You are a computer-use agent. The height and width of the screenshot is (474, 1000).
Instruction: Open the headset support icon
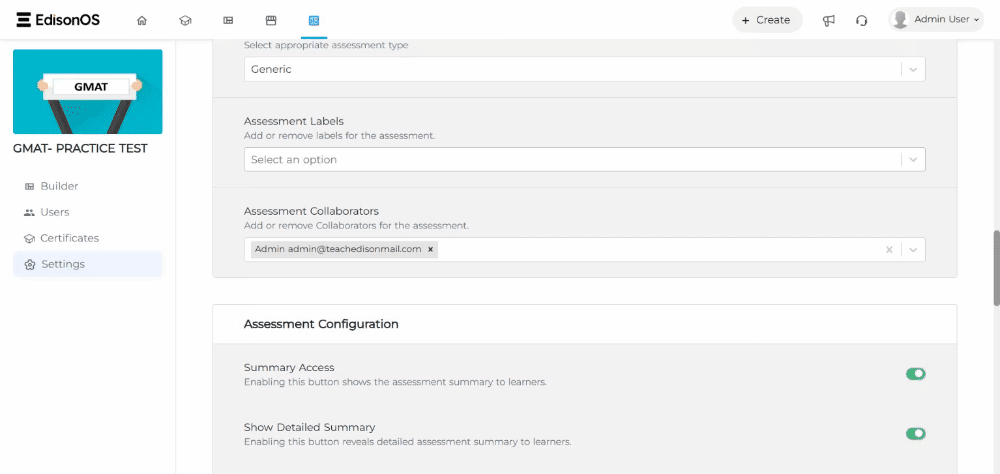pos(861,20)
